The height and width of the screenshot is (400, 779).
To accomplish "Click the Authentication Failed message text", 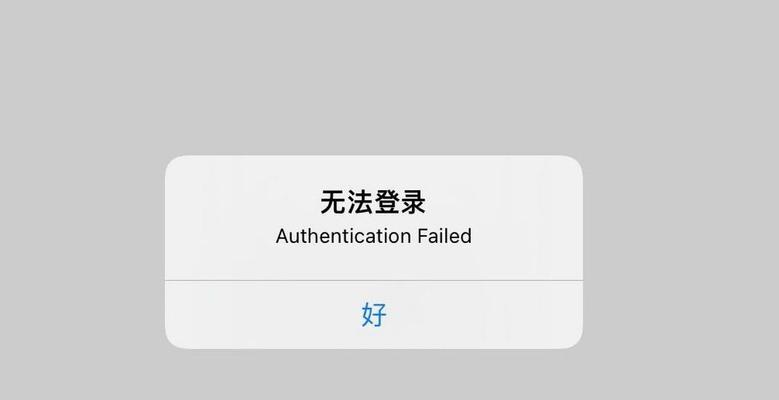I will point(374,236).
